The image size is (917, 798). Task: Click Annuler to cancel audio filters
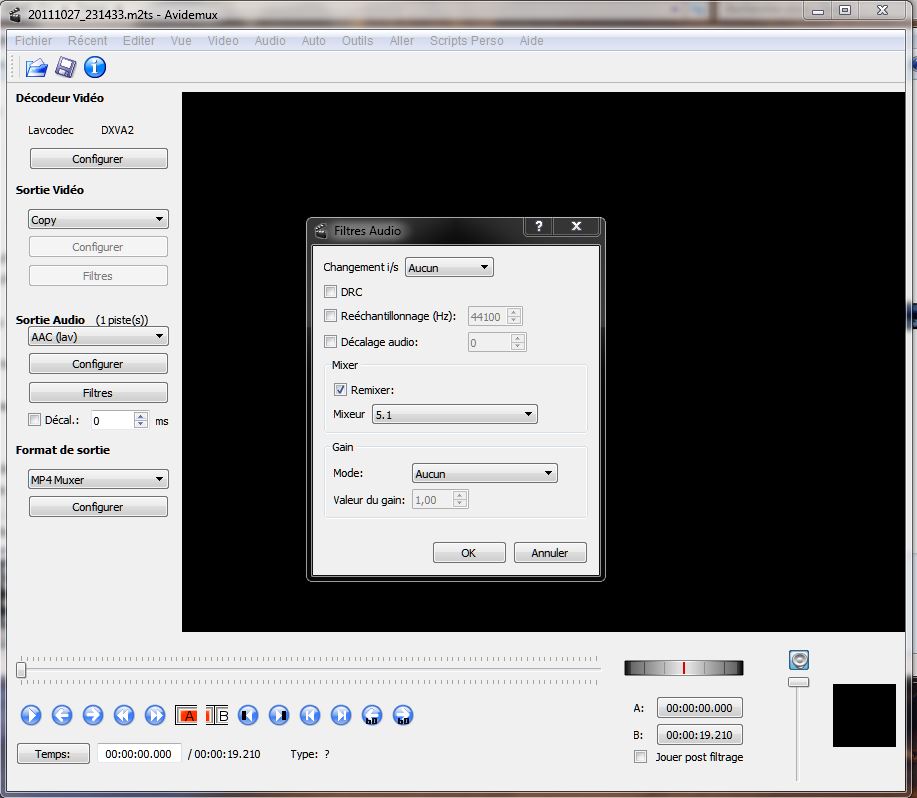[549, 553]
